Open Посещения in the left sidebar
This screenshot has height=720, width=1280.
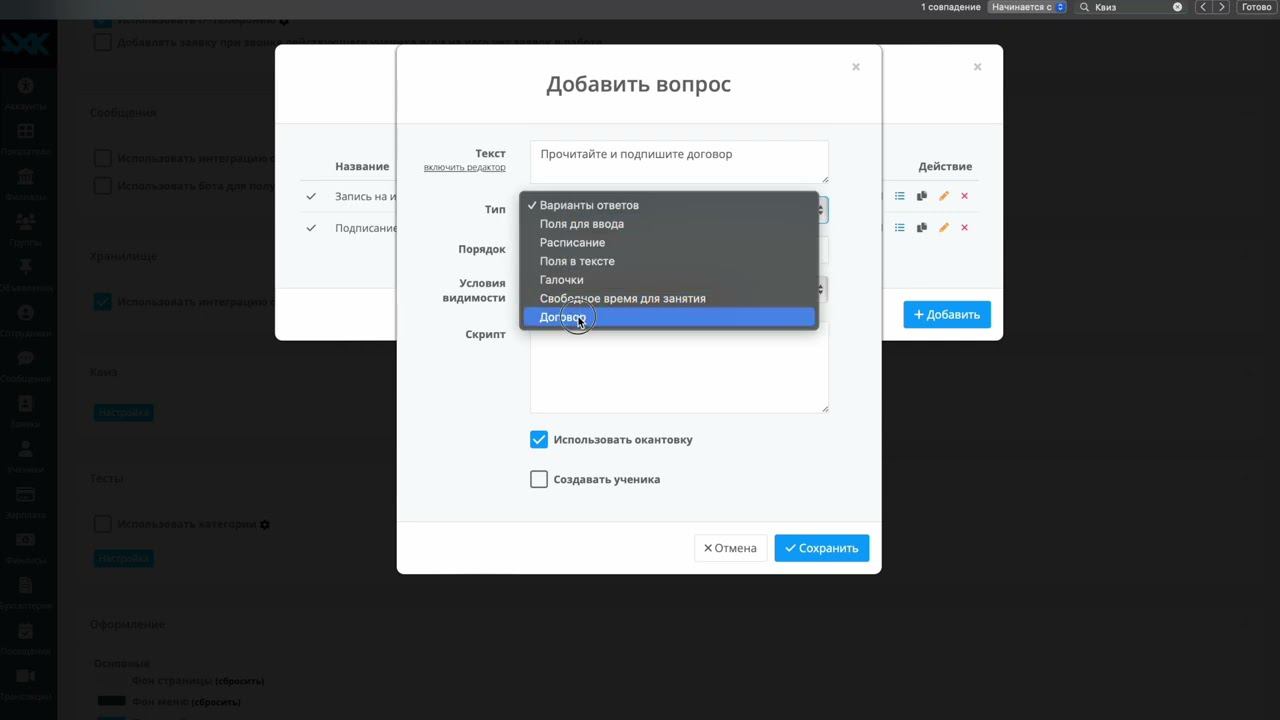26,640
